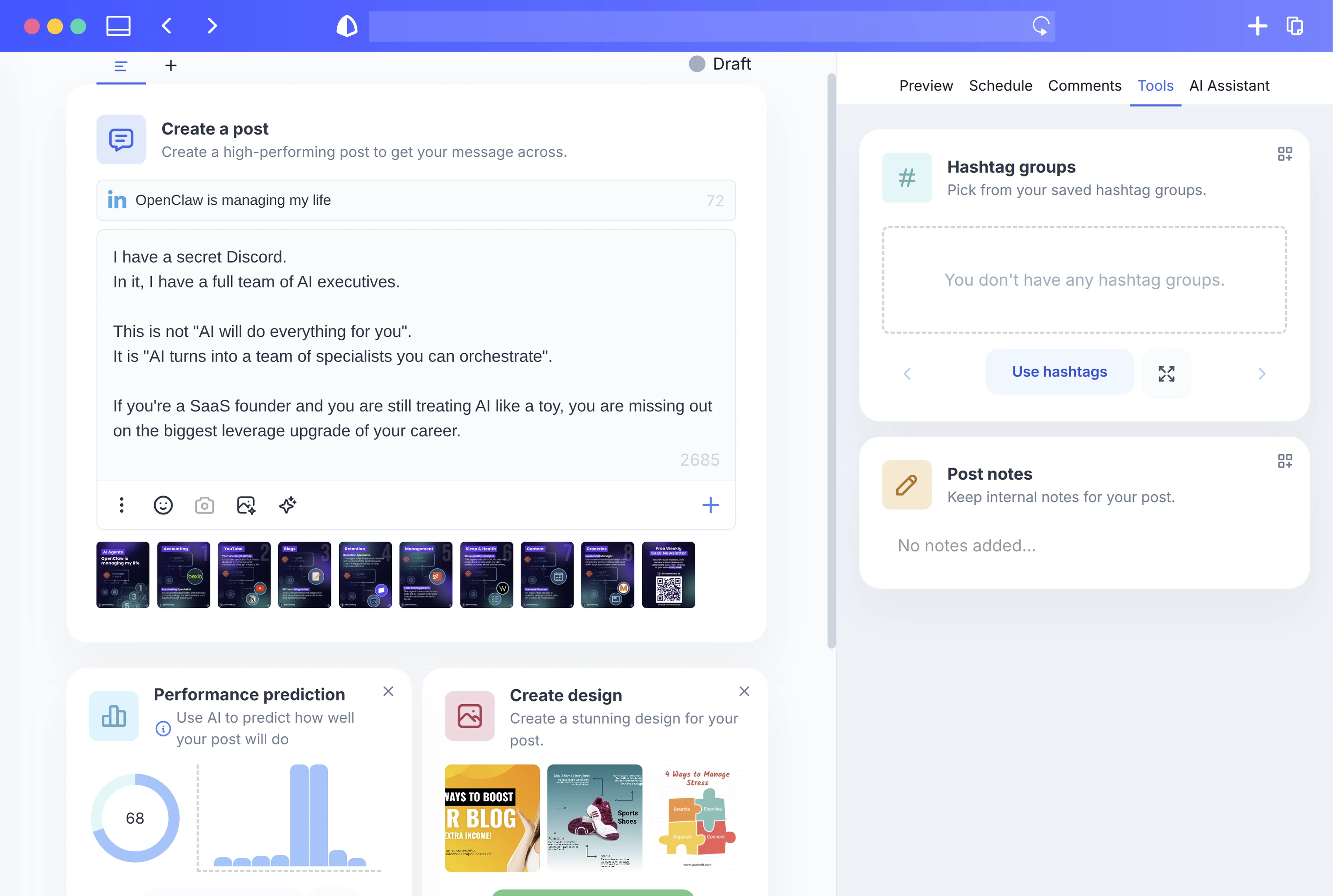1333x896 pixels.
Task: Open the AI image generation icon
Action: [x=246, y=505]
